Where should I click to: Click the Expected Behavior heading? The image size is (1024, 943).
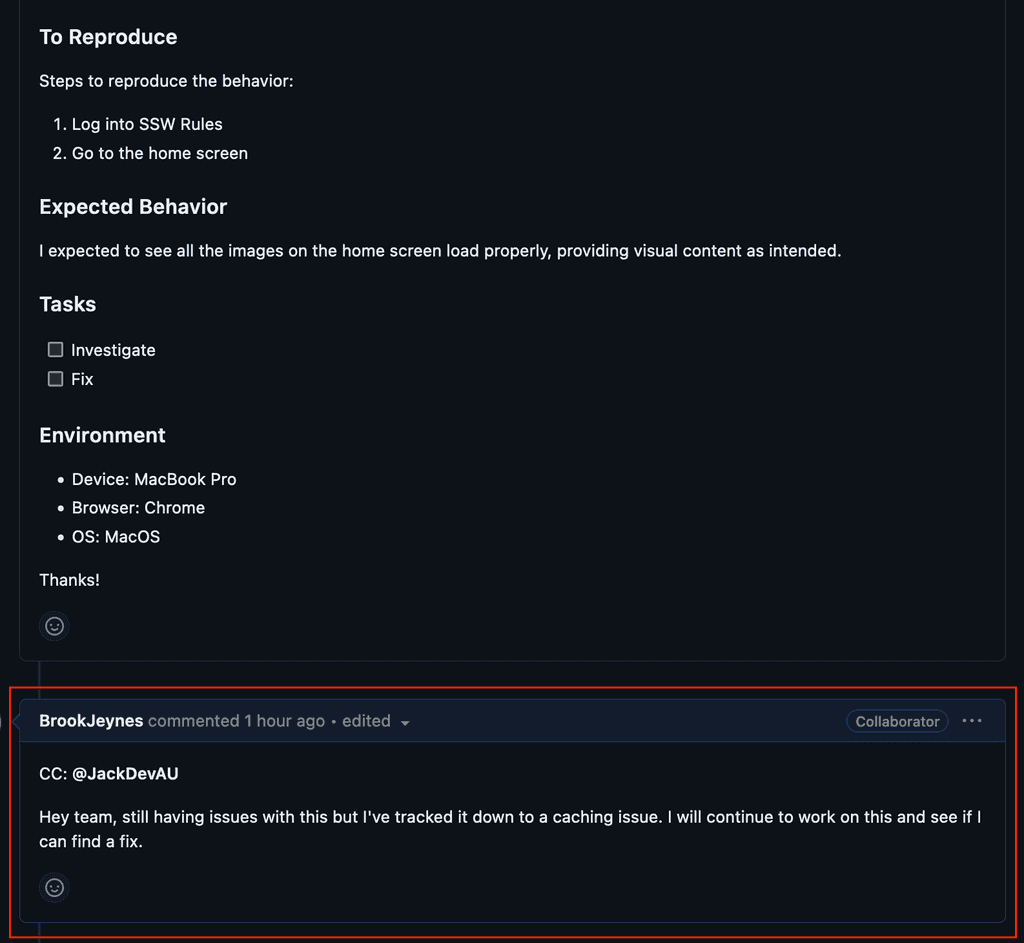click(133, 207)
